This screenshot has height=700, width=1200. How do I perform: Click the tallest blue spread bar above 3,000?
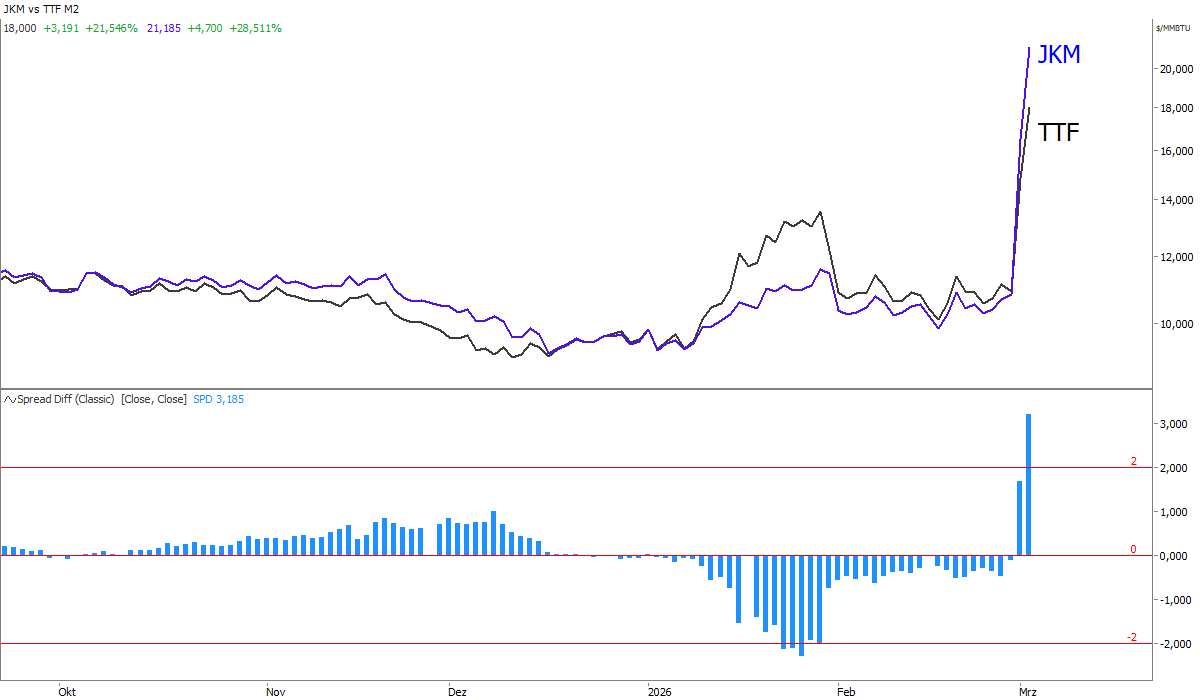click(1028, 485)
